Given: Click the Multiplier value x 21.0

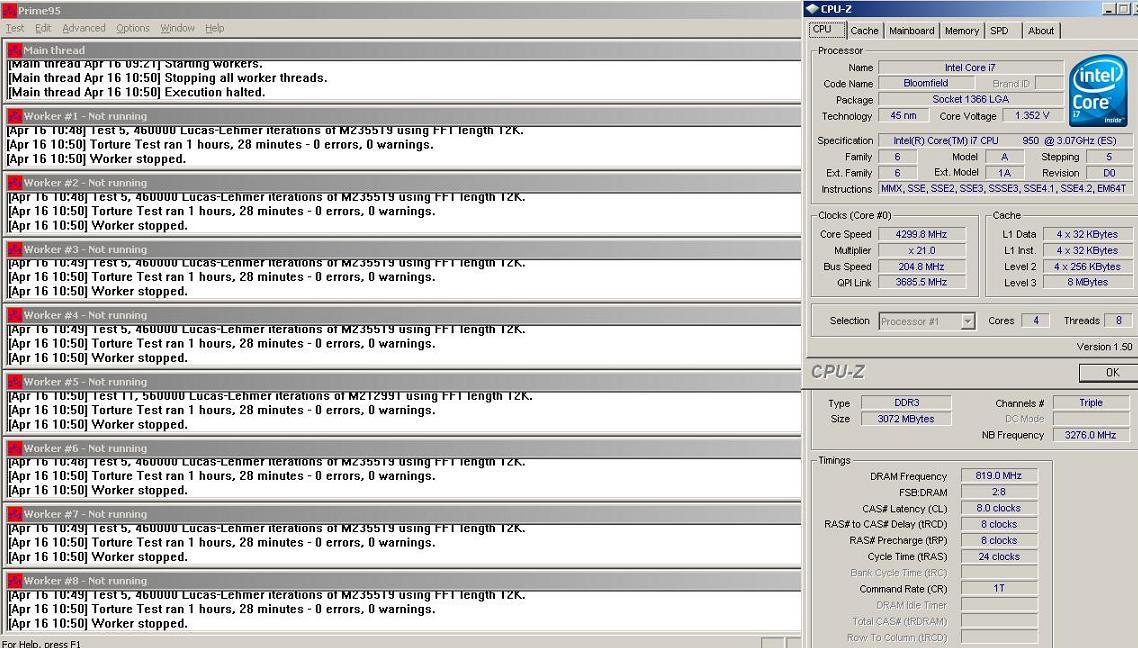Looking at the screenshot, I should coord(921,250).
